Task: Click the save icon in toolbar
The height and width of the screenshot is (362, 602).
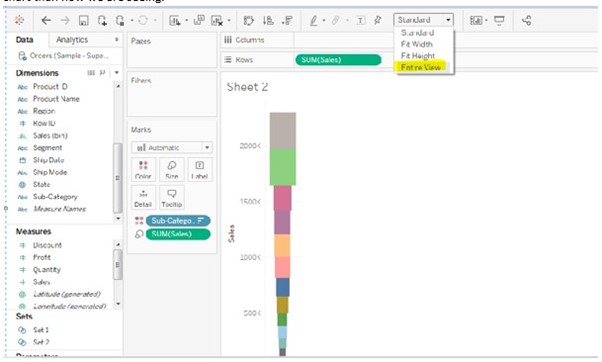Action: (x=83, y=20)
